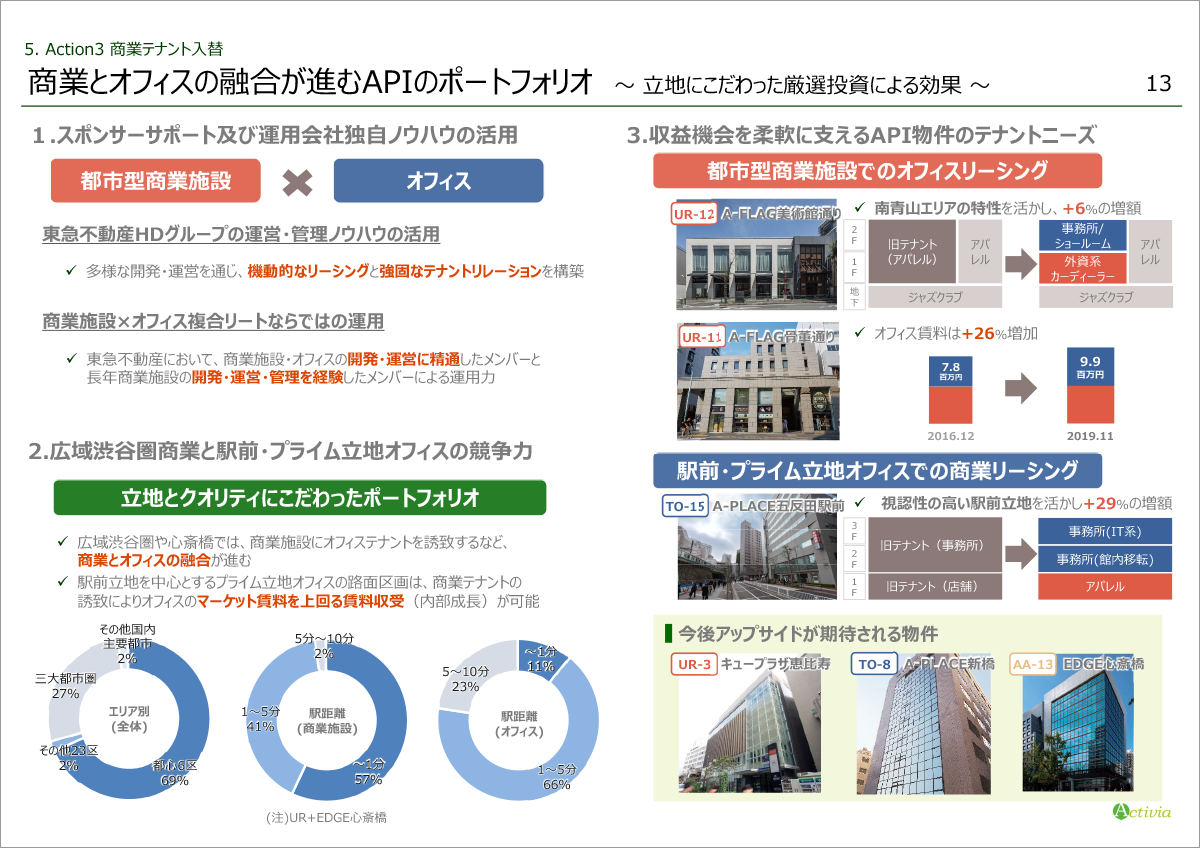Select the subtitle 立地にこだわった厳選投資による効果
This screenshot has height=848, width=1200.
(x=803, y=86)
